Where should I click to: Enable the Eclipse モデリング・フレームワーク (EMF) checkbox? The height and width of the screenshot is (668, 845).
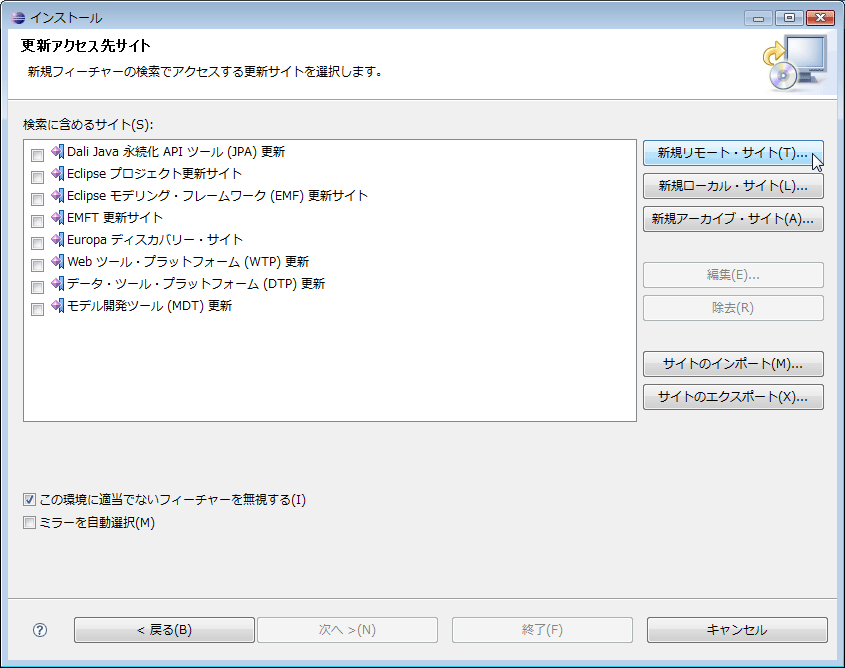[37, 199]
